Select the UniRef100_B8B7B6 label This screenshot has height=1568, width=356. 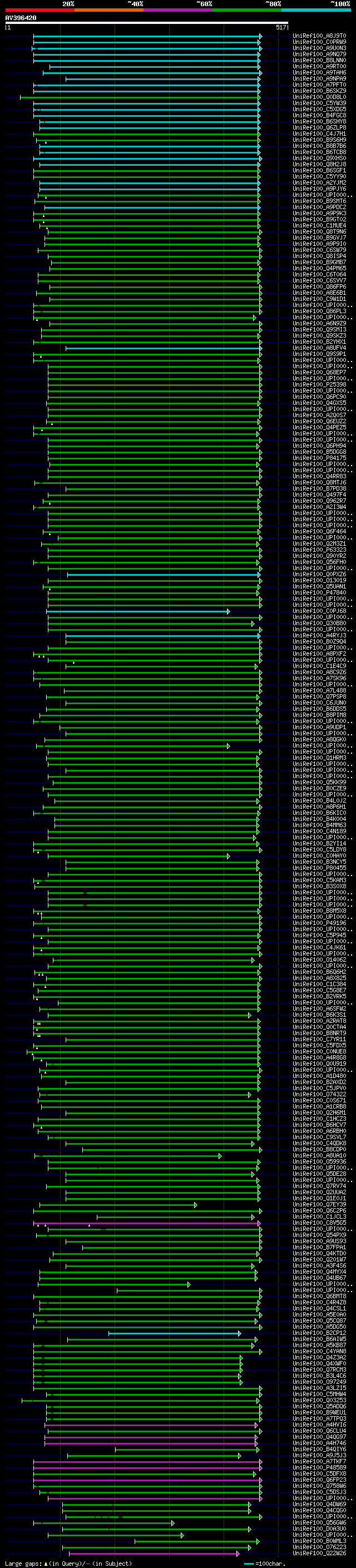[319, 146]
